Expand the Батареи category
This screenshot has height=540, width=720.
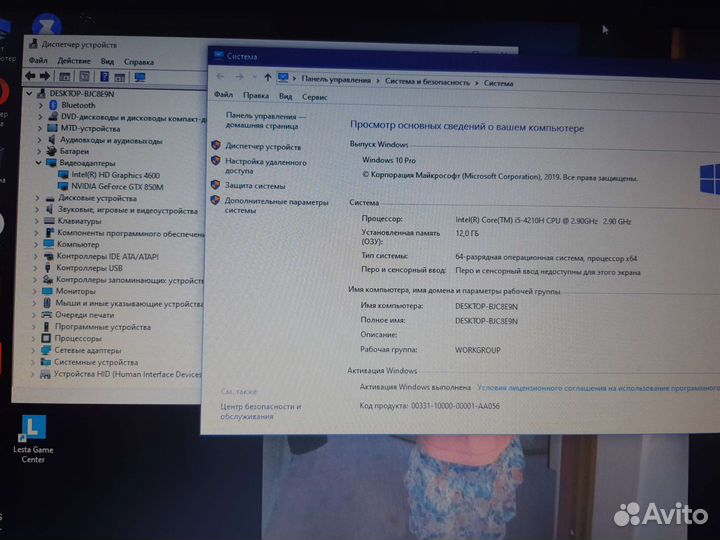39,151
